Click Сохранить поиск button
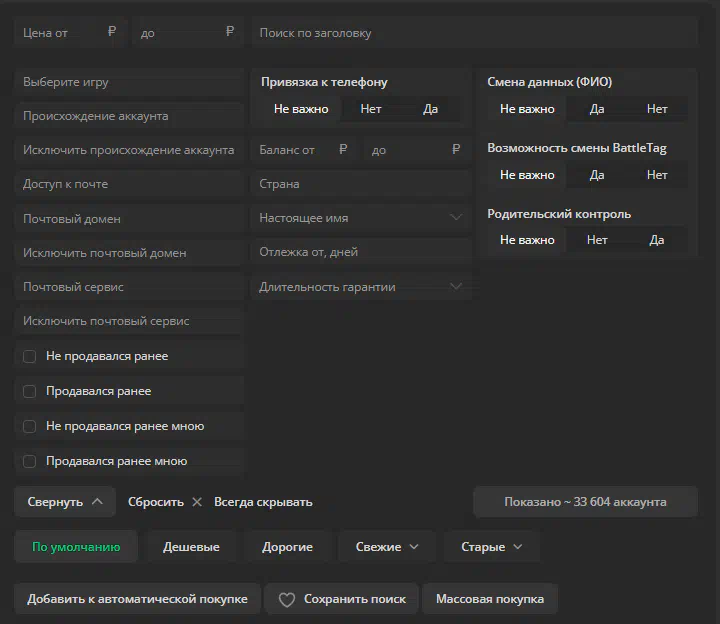 [342, 599]
